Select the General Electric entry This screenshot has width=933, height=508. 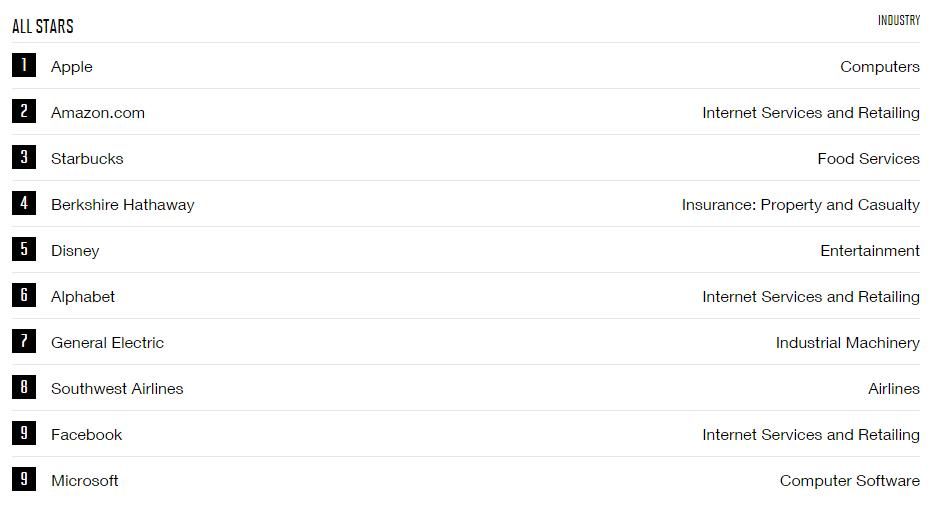pos(107,343)
